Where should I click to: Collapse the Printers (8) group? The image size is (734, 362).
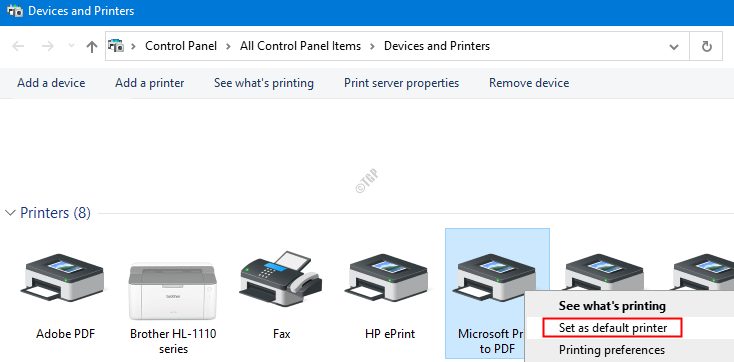click(x=10, y=213)
